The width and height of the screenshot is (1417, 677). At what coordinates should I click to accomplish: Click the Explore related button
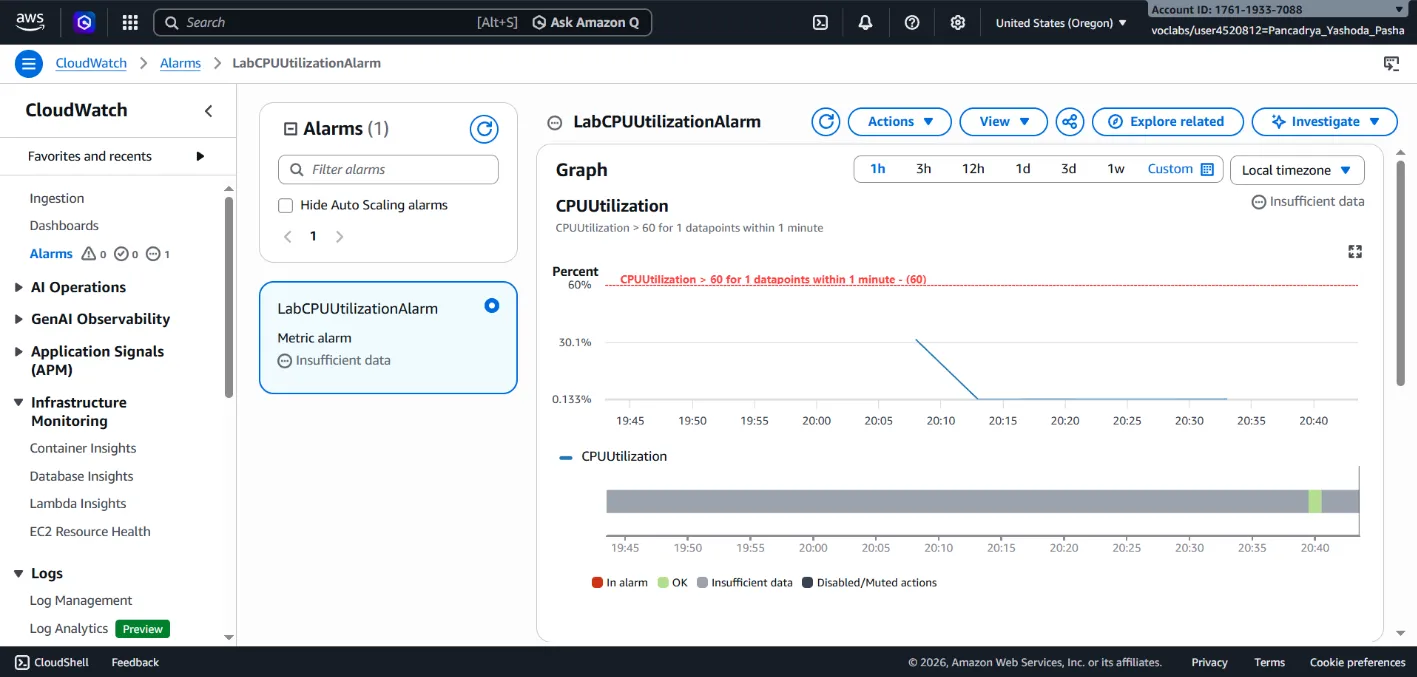click(1168, 122)
